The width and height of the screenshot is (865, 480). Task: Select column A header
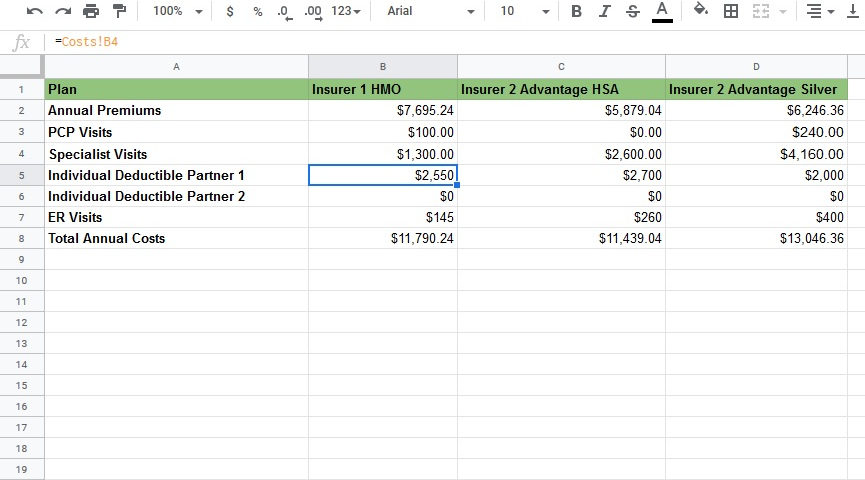pos(177,67)
